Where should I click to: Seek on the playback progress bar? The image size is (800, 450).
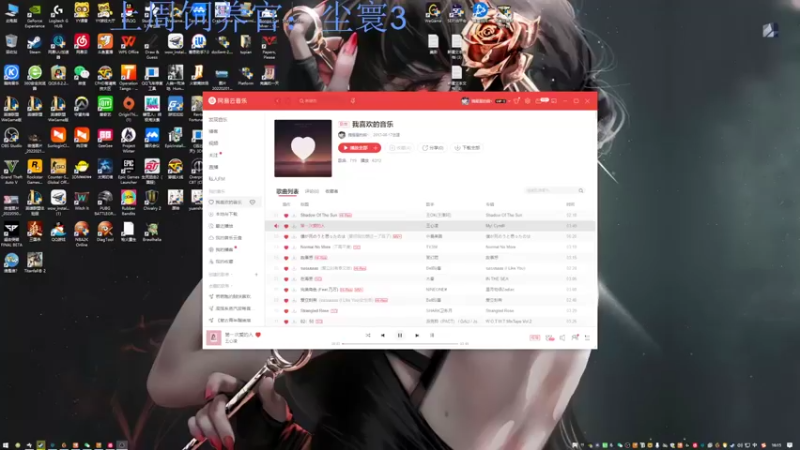400,344
